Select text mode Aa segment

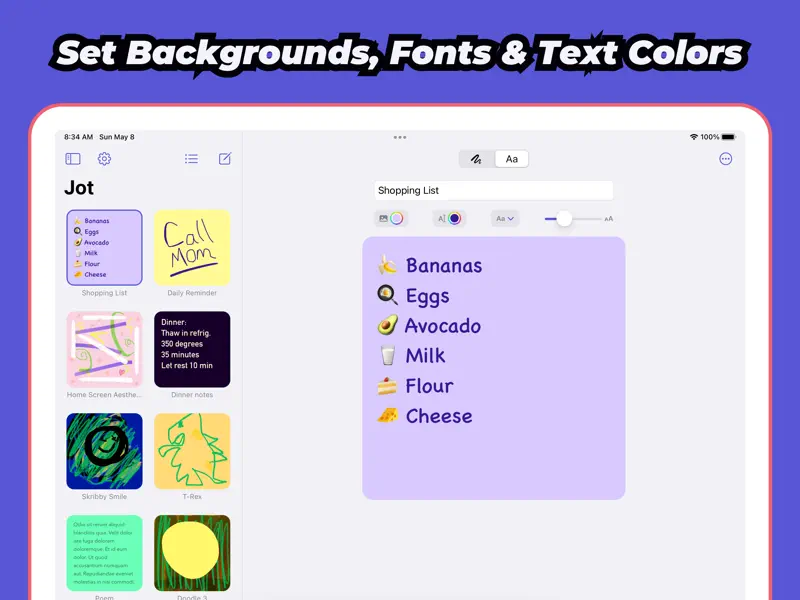click(512, 159)
